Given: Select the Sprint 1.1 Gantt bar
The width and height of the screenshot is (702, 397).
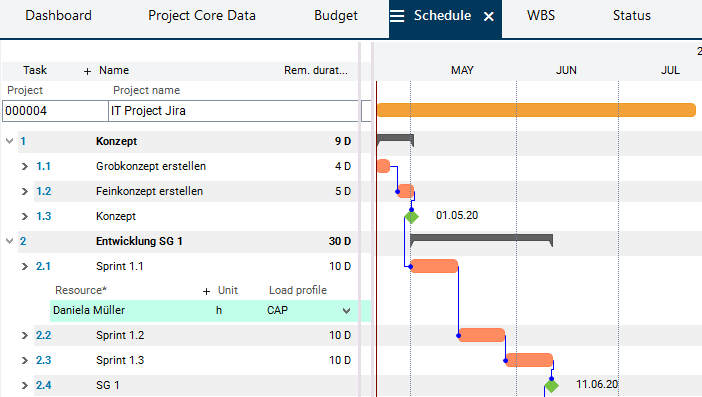Looking at the screenshot, I should point(434,266).
